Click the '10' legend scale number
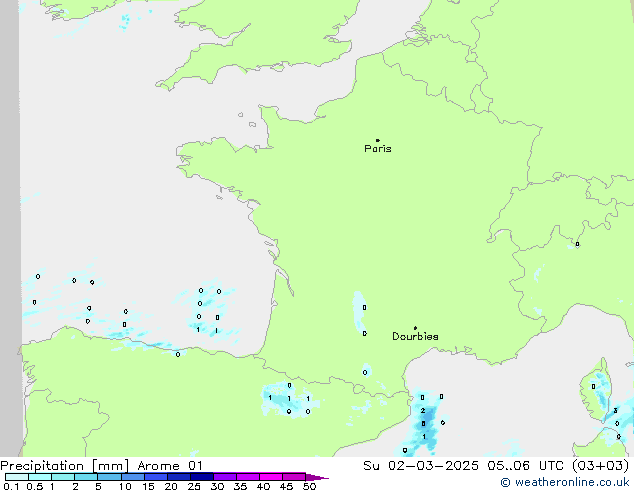 click(125, 486)
